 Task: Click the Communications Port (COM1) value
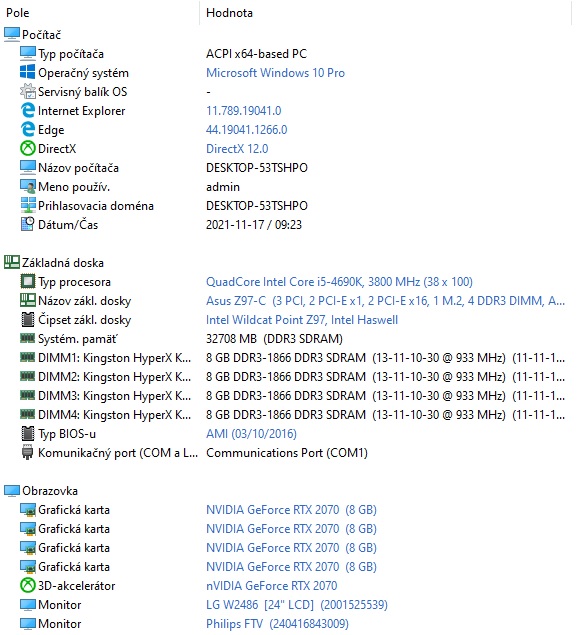(x=287, y=453)
